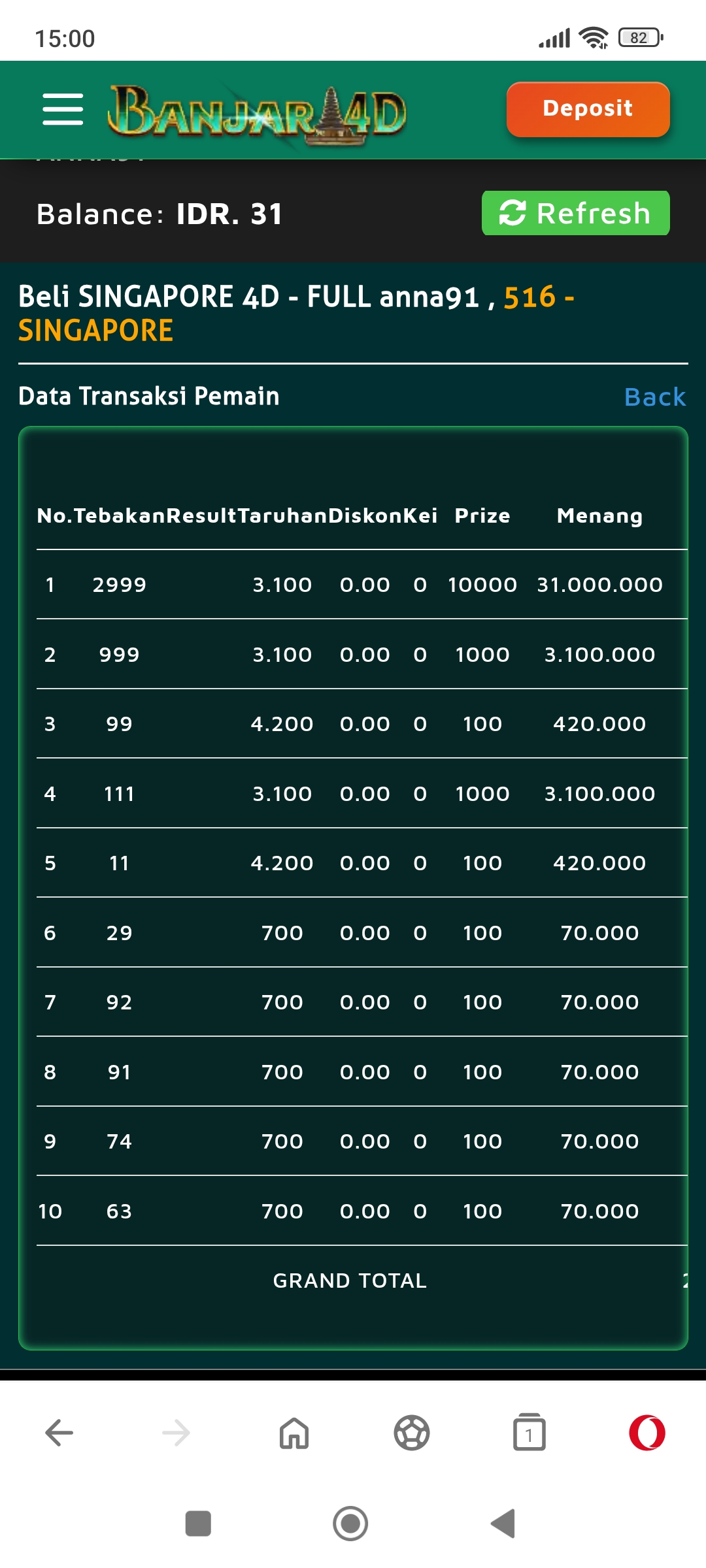706x1568 pixels.
Task: Click the Prize column header
Action: click(482, 516)
